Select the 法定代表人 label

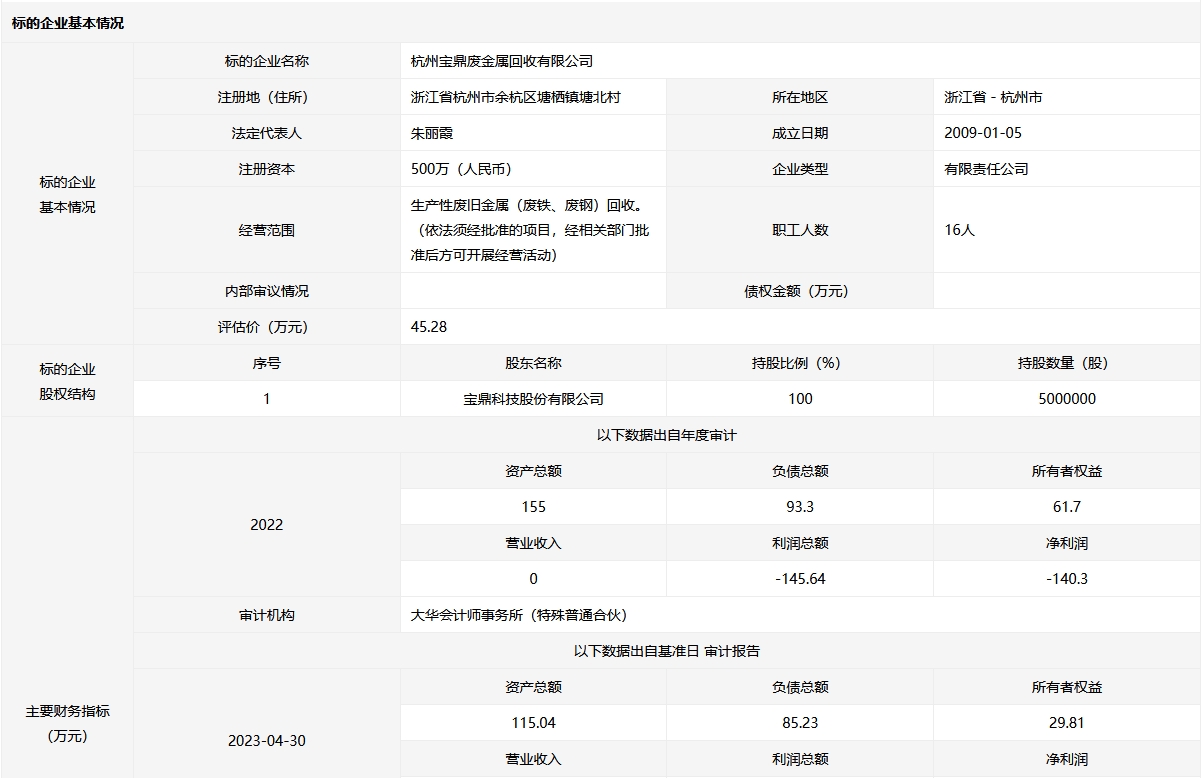[267, 133]
